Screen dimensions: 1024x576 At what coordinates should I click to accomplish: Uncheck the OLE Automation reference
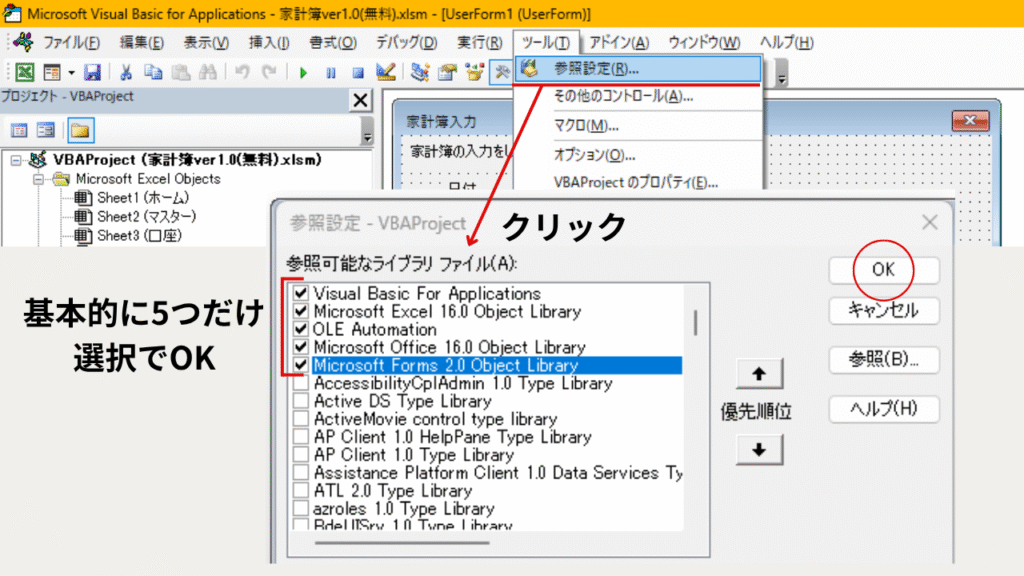click(x=300, y=329)
